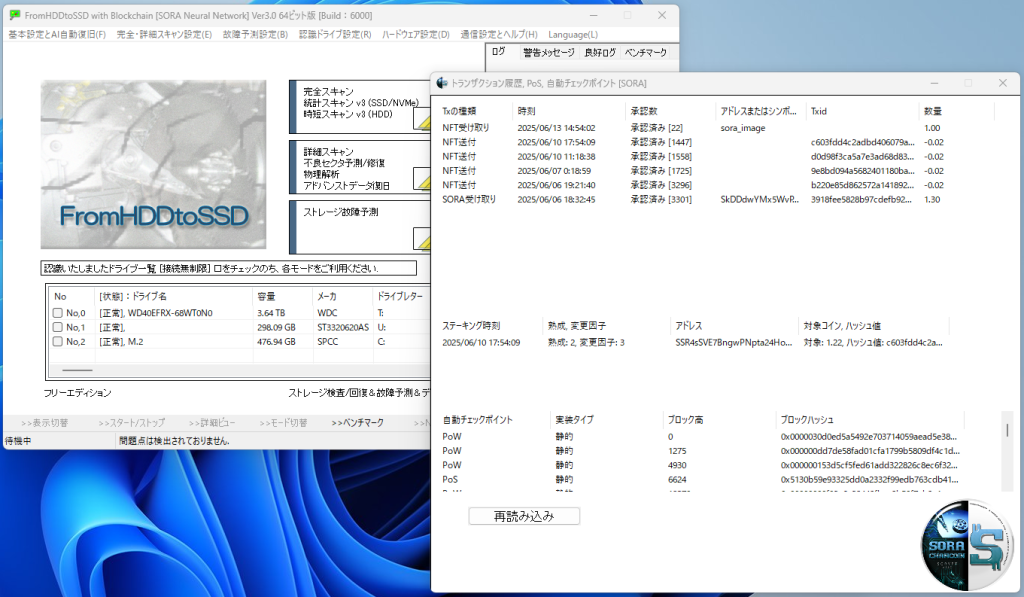Click >>詳細ビュー button

[212, 423]
